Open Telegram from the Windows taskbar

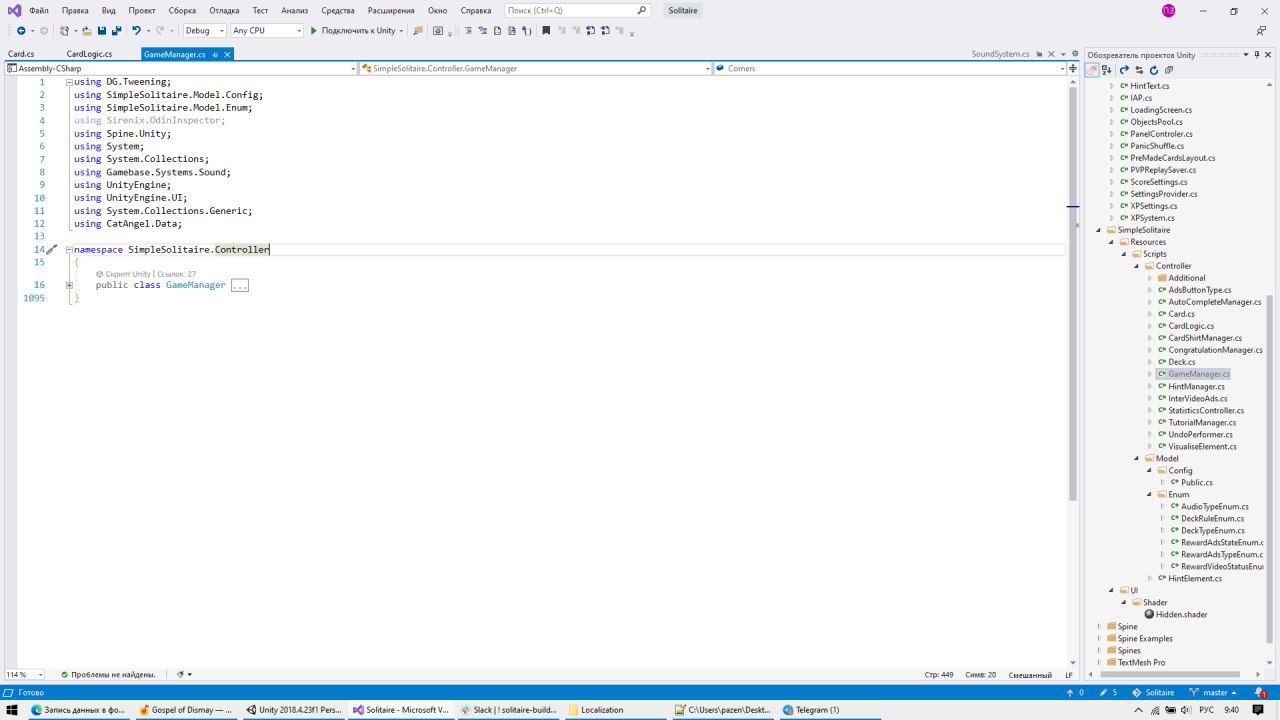pos(815,710)
